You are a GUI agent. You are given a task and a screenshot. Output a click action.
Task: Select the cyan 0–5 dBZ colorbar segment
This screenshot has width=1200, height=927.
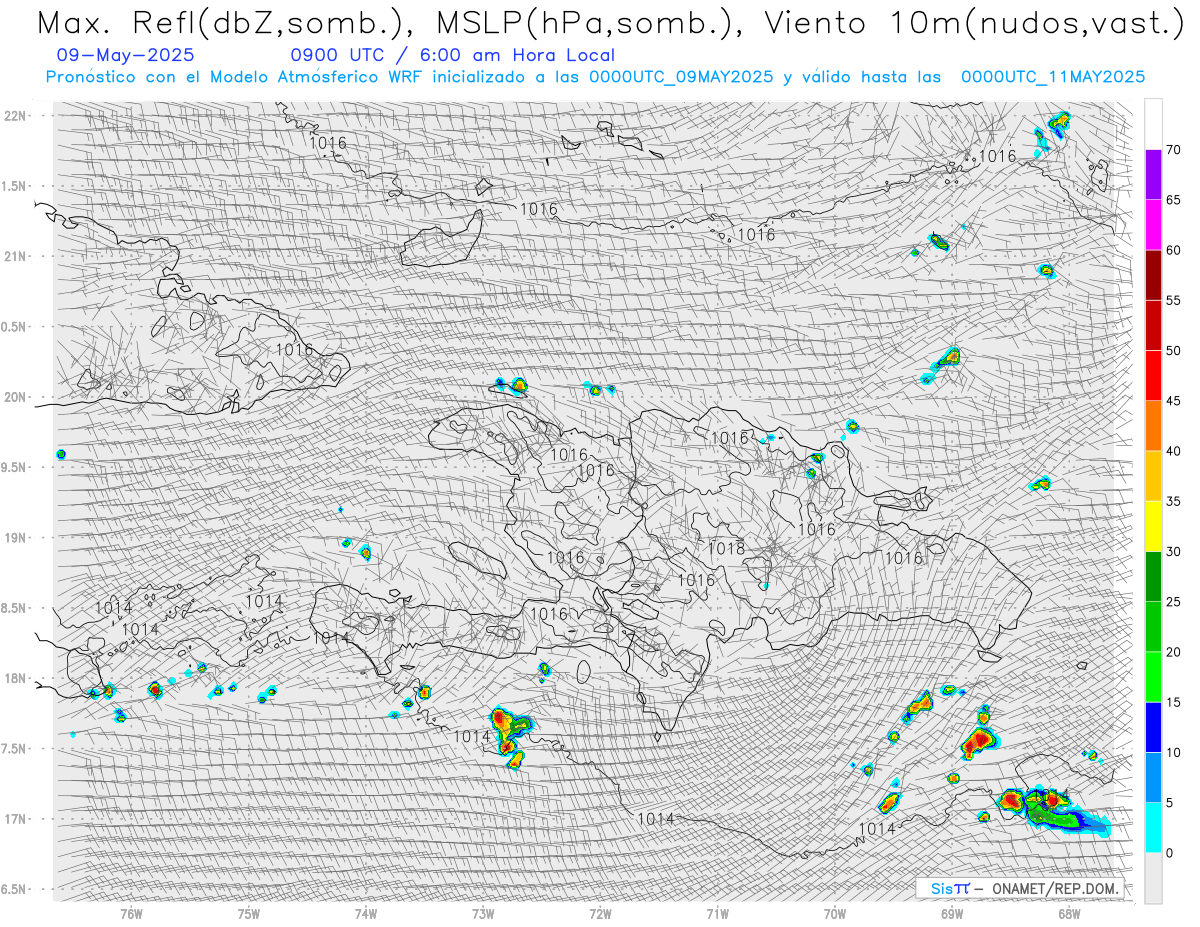(x=1153, y=828)
